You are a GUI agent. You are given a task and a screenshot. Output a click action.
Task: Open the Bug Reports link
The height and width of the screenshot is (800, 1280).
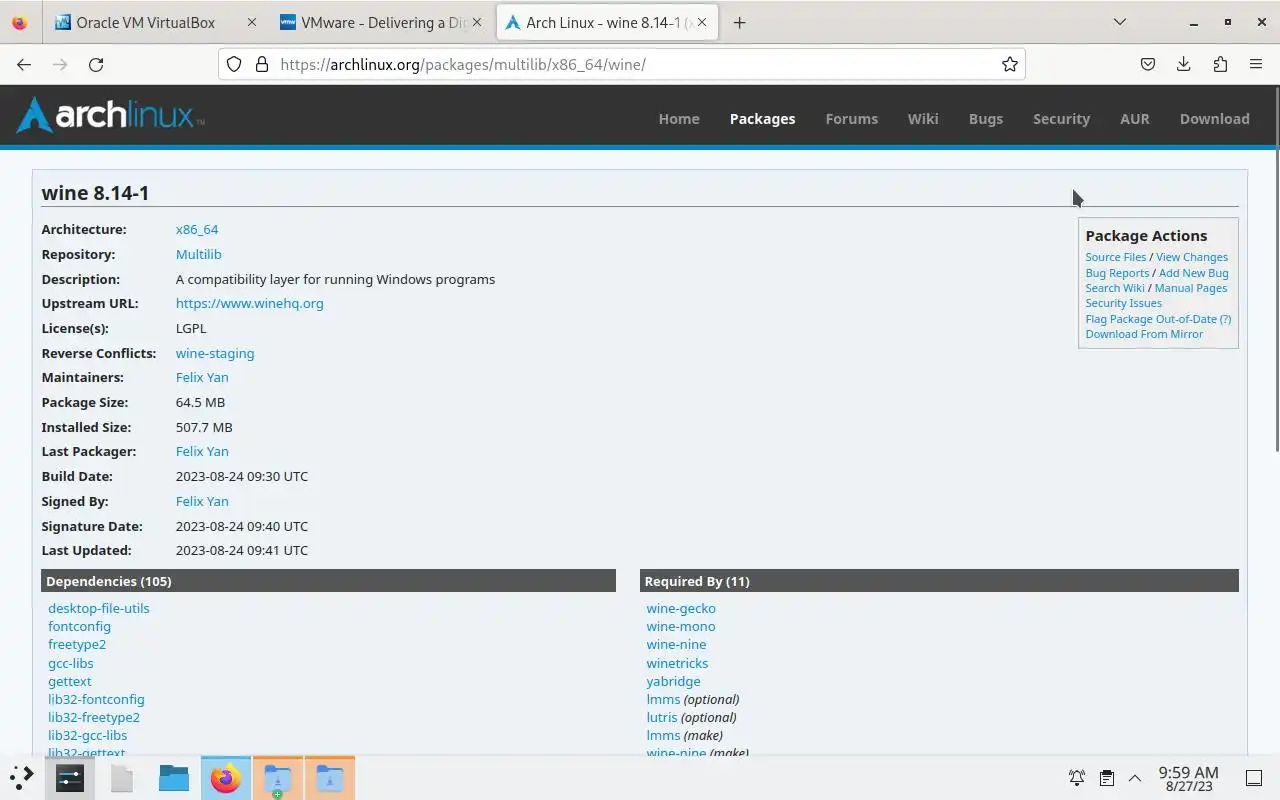pos(1117,273)
